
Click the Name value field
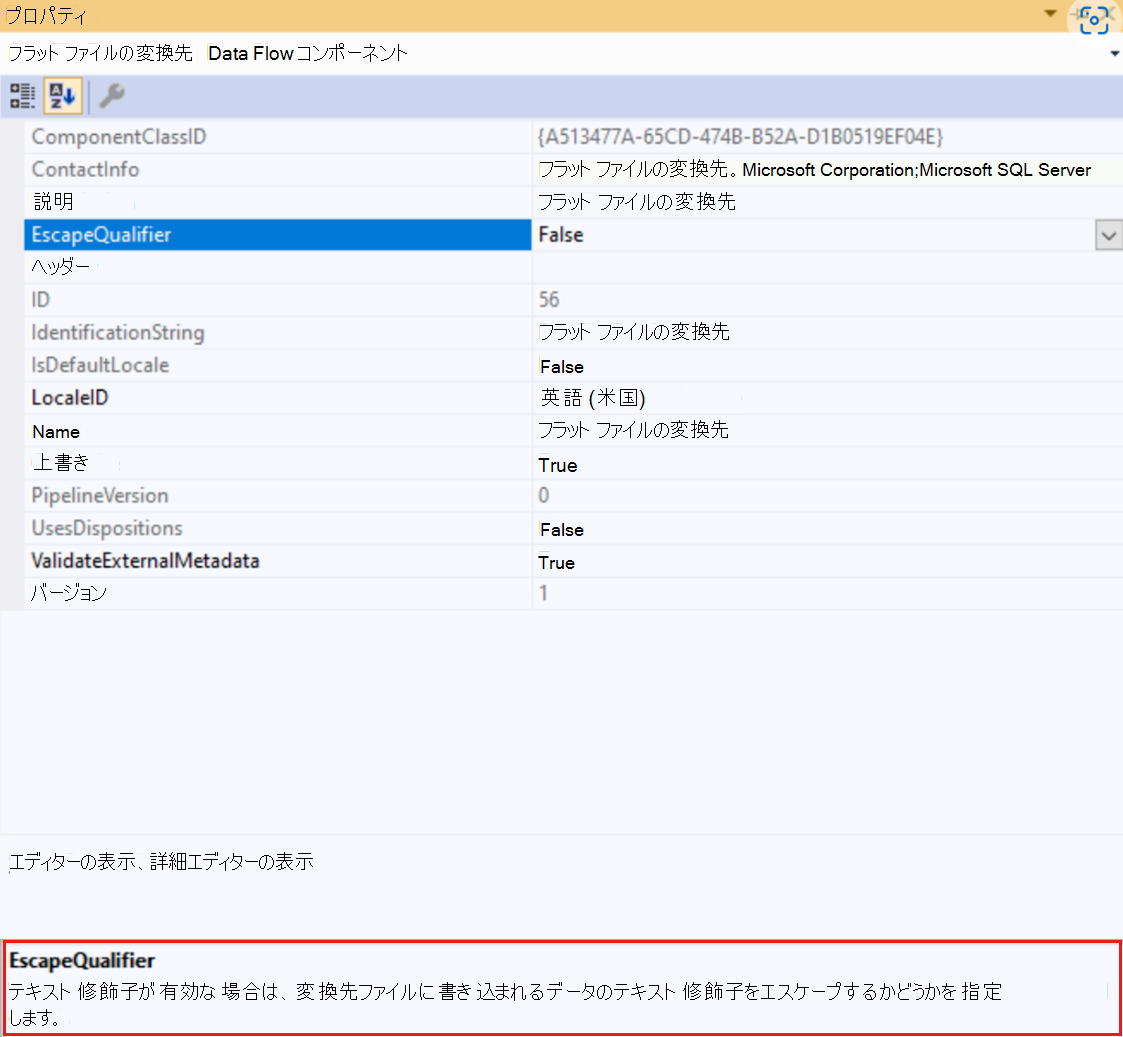pyautogui.click(x=827, y=430)
